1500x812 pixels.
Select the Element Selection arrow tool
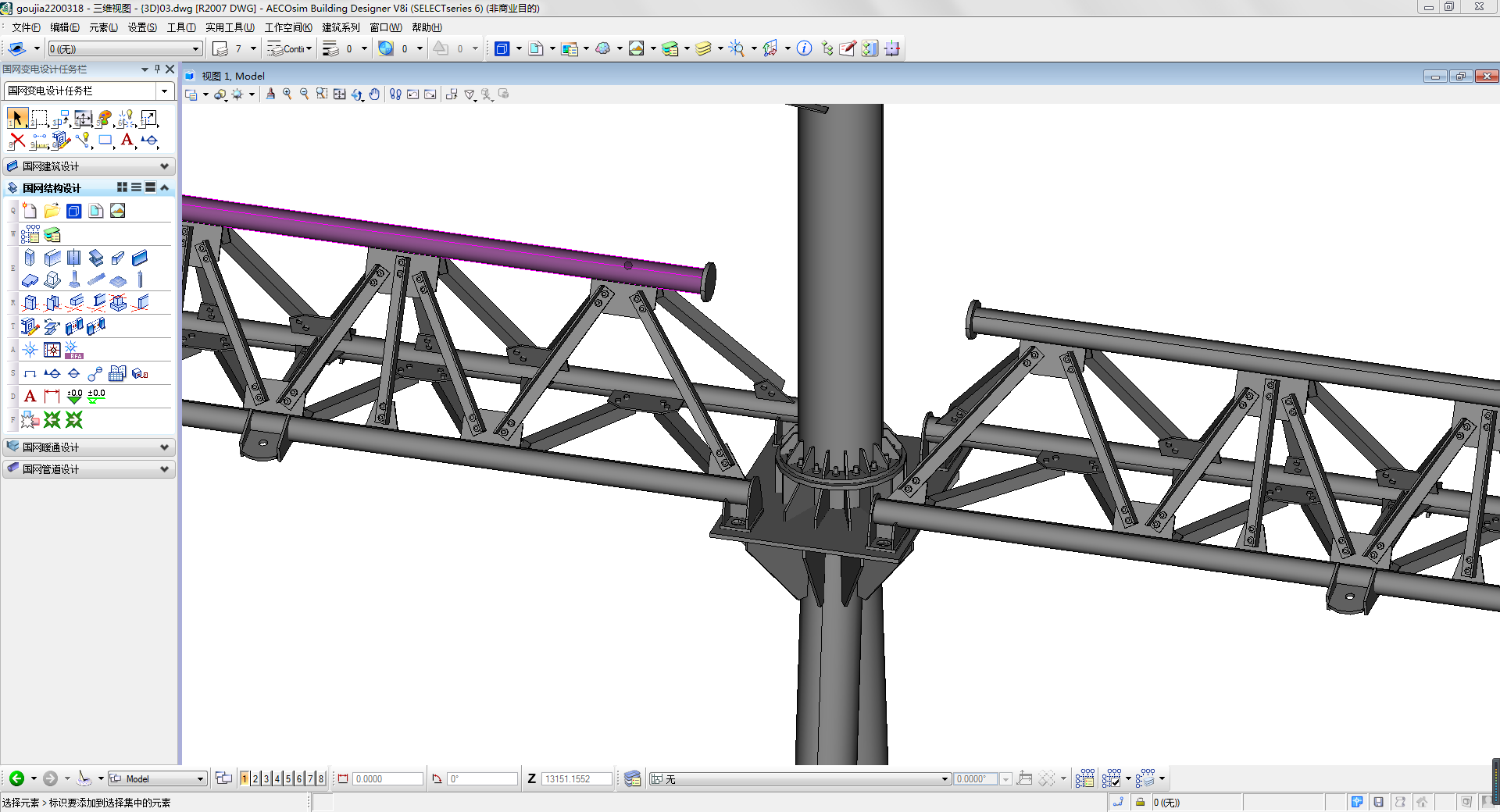pyautogui.click(x=16, y=119)
